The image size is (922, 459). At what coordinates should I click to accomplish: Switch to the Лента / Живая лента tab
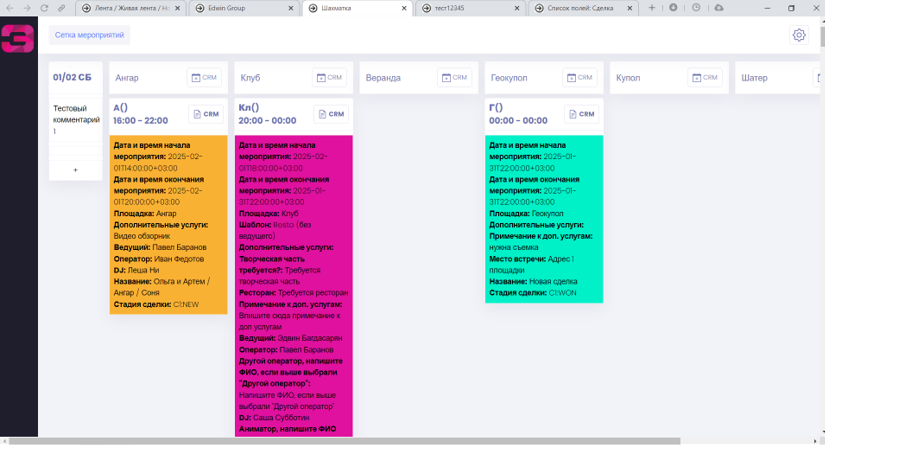tap(131, 8)
